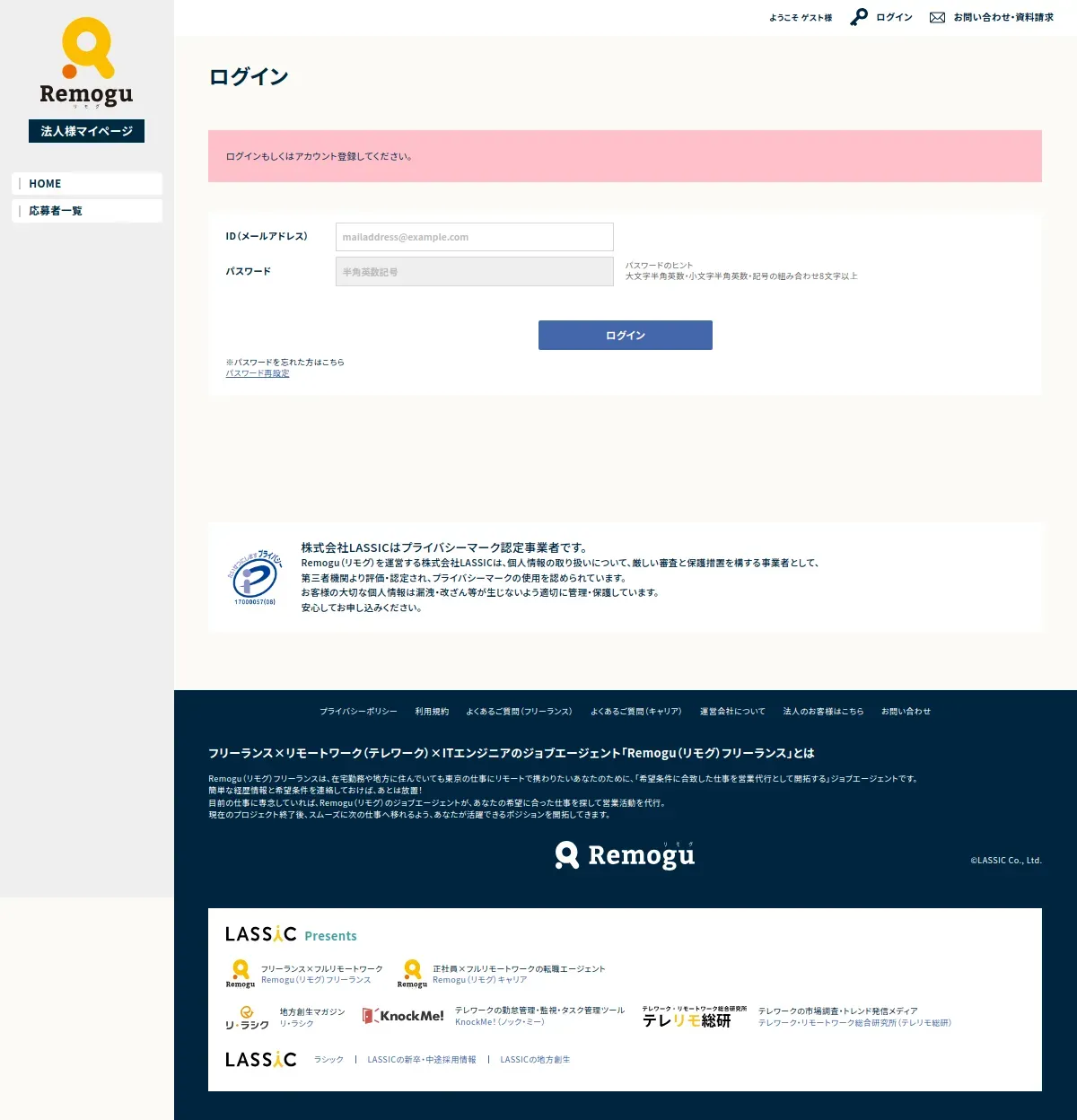Open HOME in the sidebar menu
The image size is (1077, 1120).
pos(87,184)
